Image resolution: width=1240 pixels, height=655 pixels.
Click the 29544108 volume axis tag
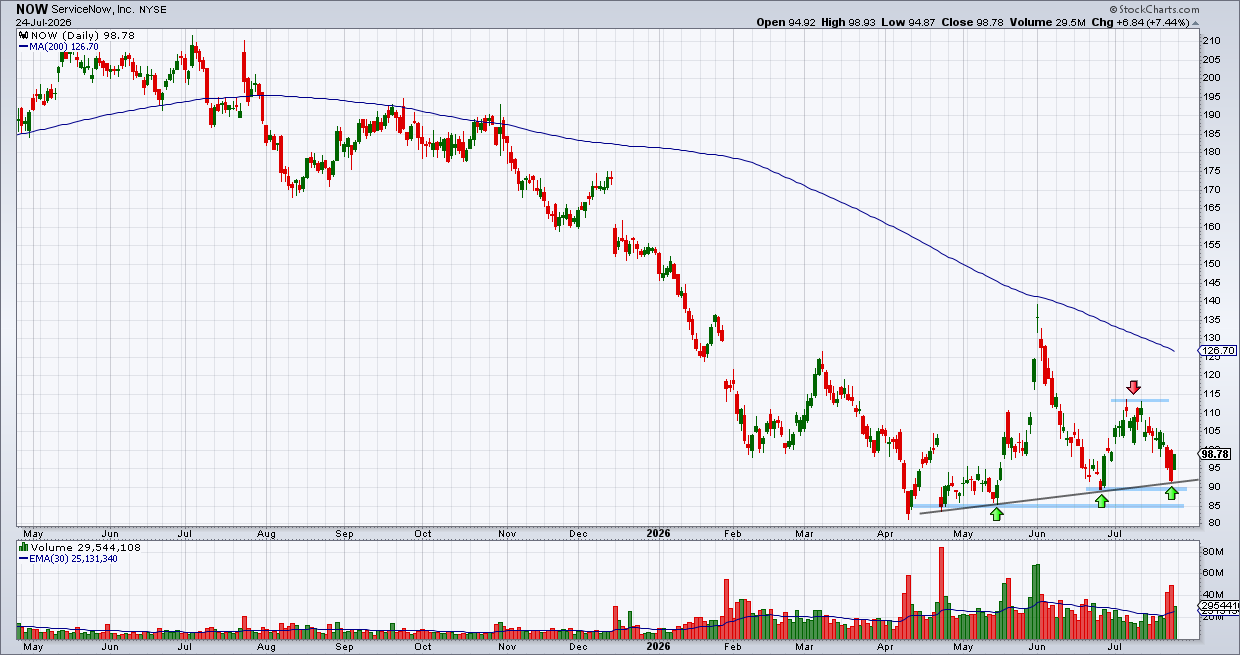tap(1220, 606)
